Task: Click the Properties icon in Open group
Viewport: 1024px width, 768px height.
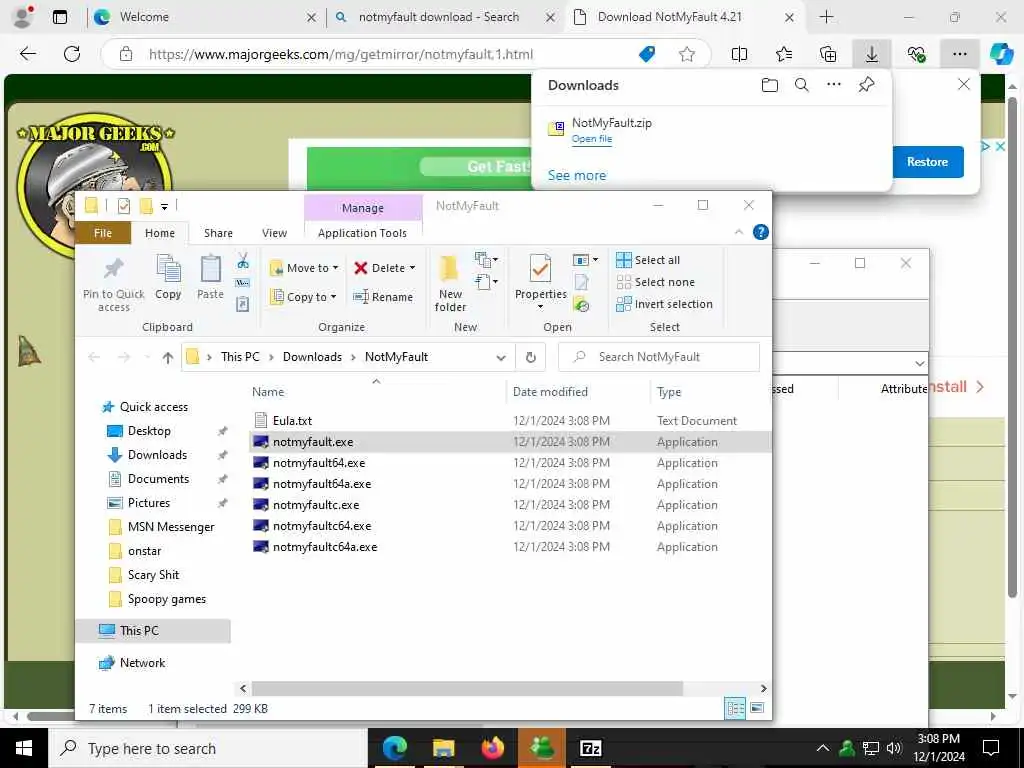Action: 540,269
